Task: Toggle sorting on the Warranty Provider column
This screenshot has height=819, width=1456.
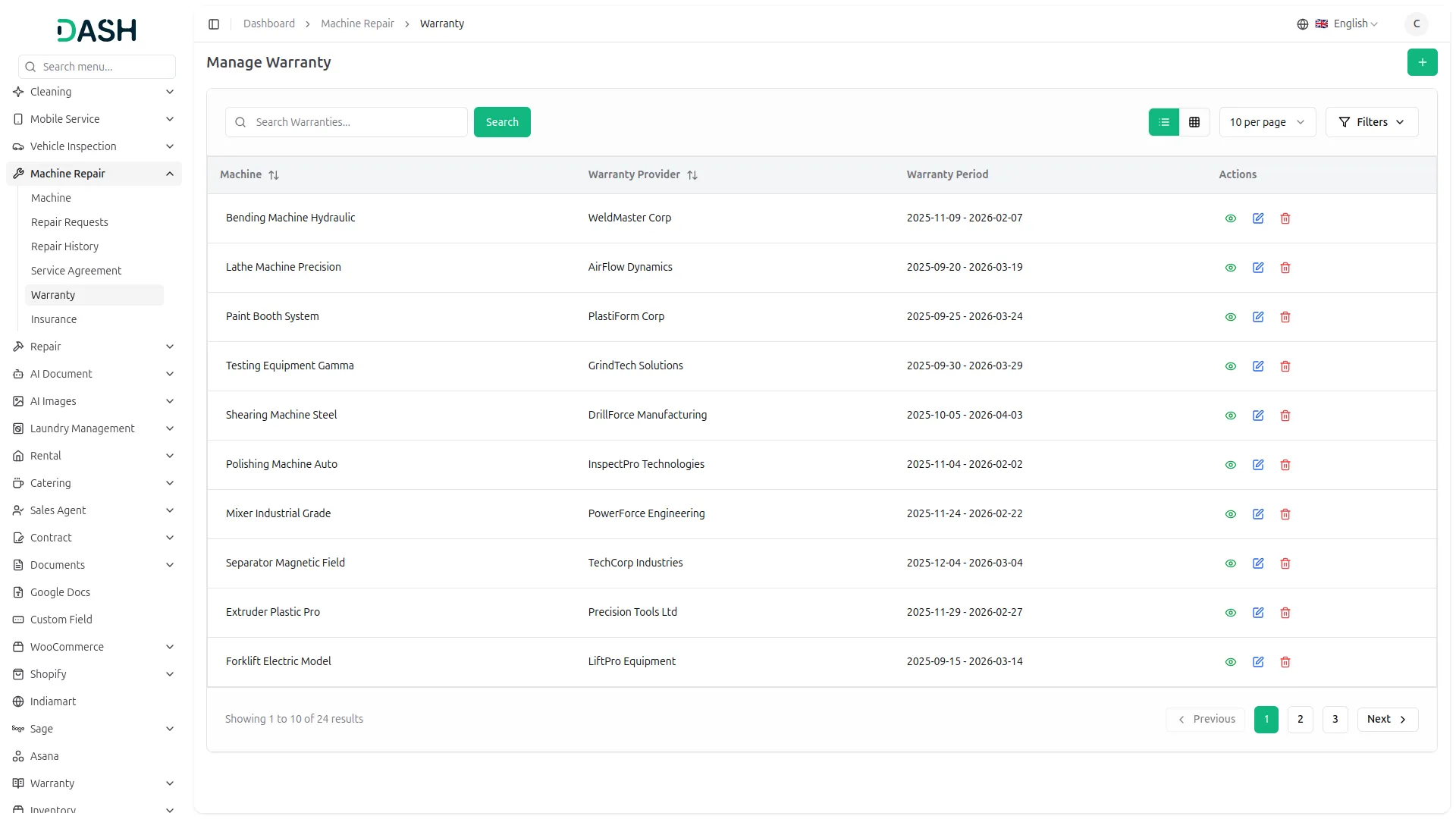Action: click(692, 174)
